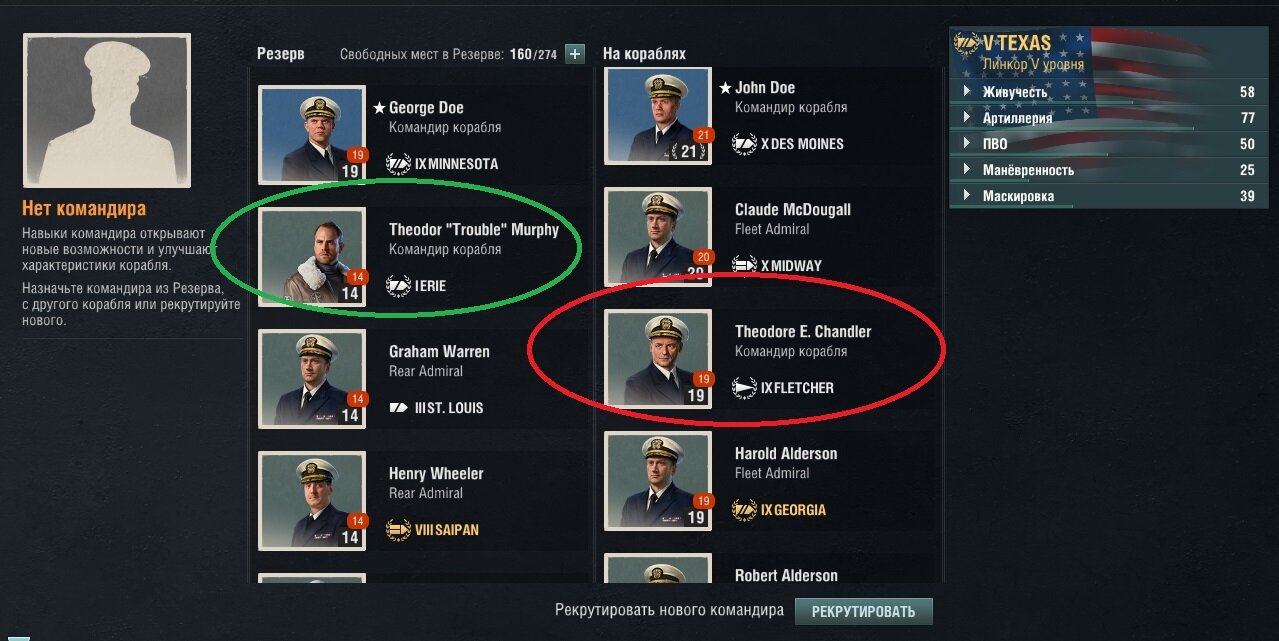This screenshot has width=1279, height=641.
Task: Select Theodor "Trouble" Murphy portrait
Action: click(x=312, y=257)
